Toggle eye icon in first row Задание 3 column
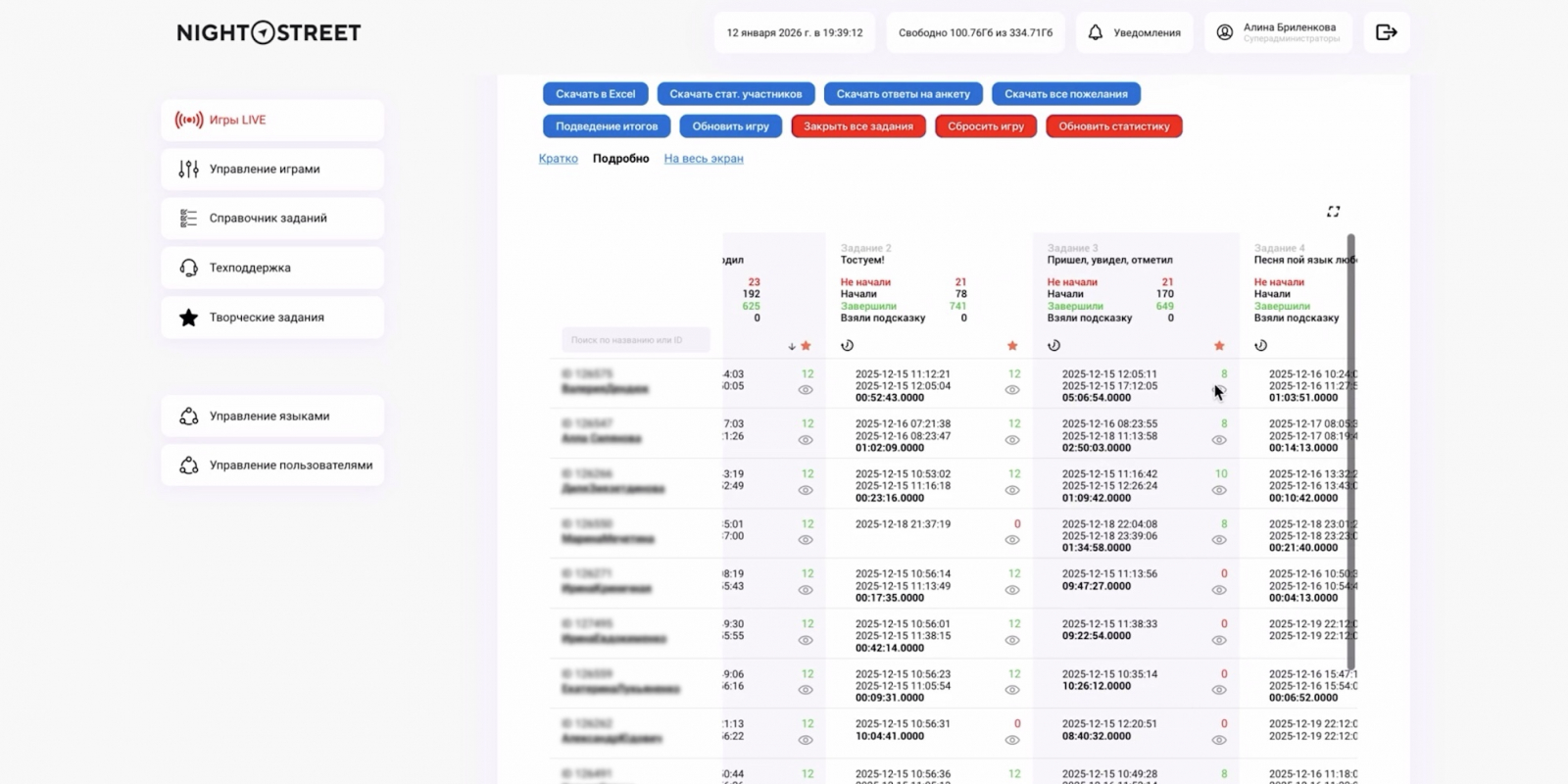The height and width of the screenshot is (784, 1568). point(1219,390)
